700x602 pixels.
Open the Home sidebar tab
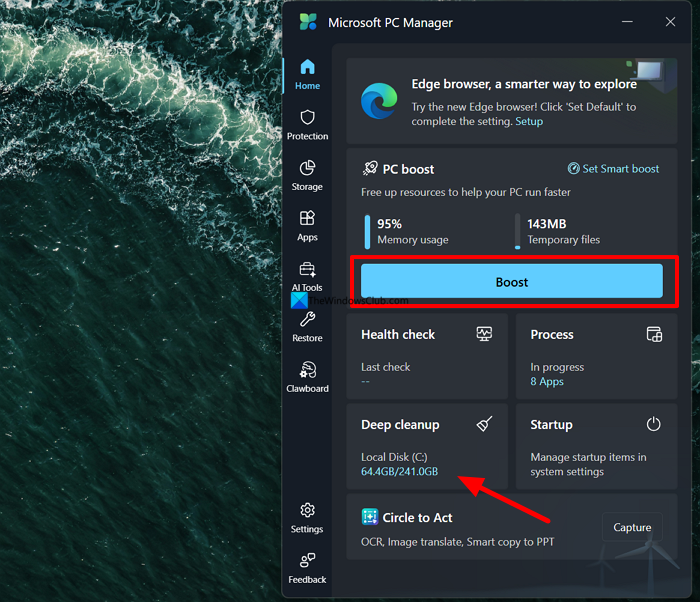307,75
